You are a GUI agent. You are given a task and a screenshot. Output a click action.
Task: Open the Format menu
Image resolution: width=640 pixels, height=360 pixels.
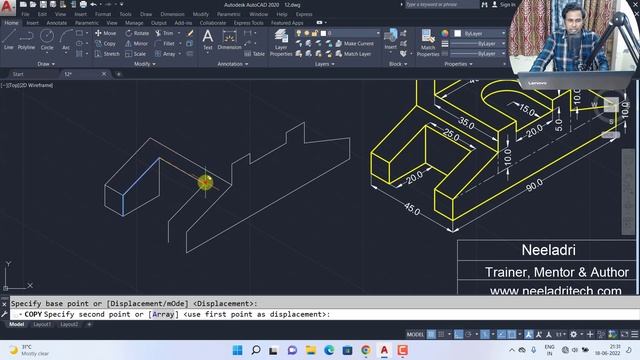(x=103, y=14)
